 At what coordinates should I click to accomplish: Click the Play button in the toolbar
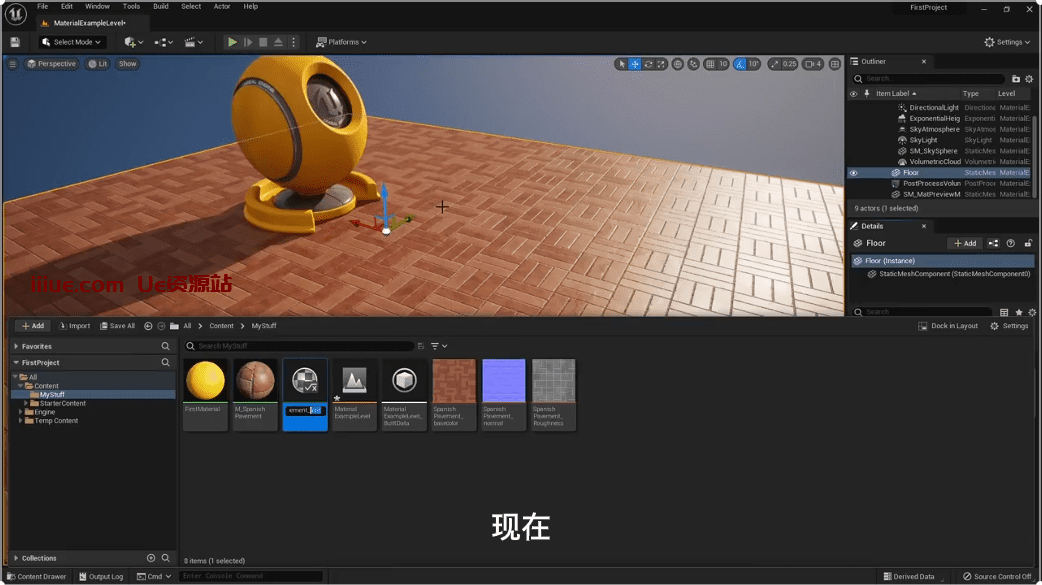(x=232, y=42)
